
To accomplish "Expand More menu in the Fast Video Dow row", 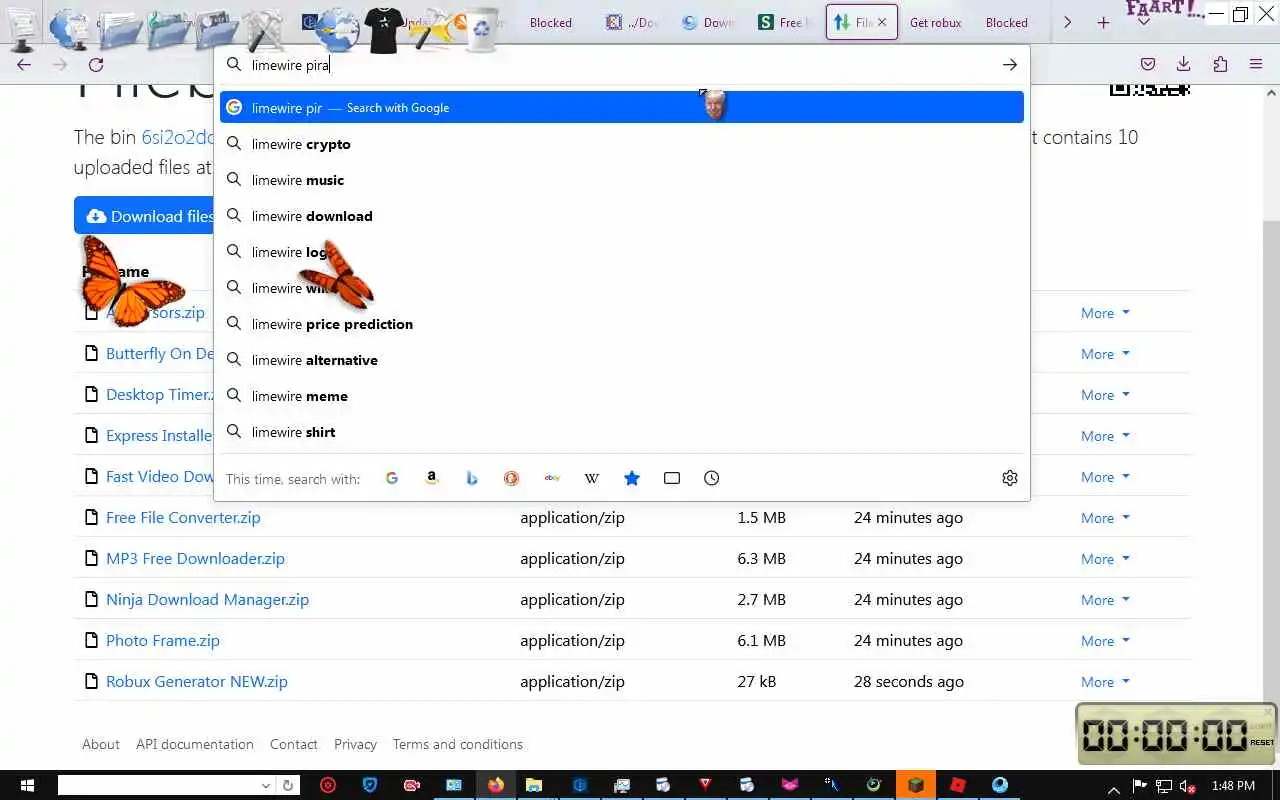I will click(1105, 477).
